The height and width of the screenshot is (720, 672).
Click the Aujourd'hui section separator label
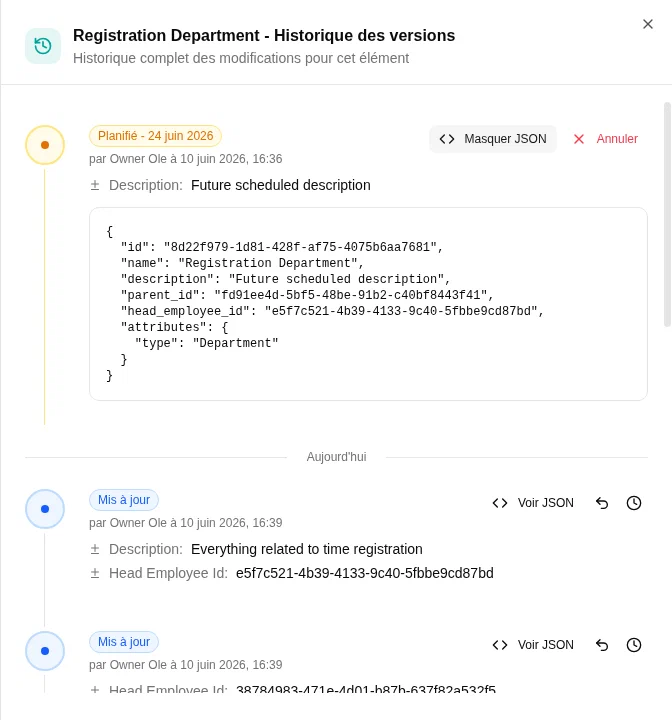coord(336,457)
